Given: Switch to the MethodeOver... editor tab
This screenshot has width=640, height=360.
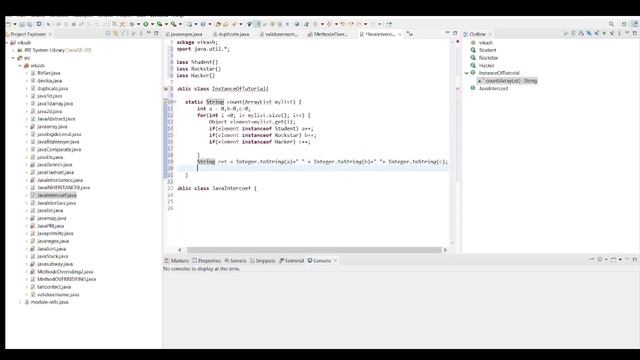Looking at the screenshot, I should click(x=328, y=34).
